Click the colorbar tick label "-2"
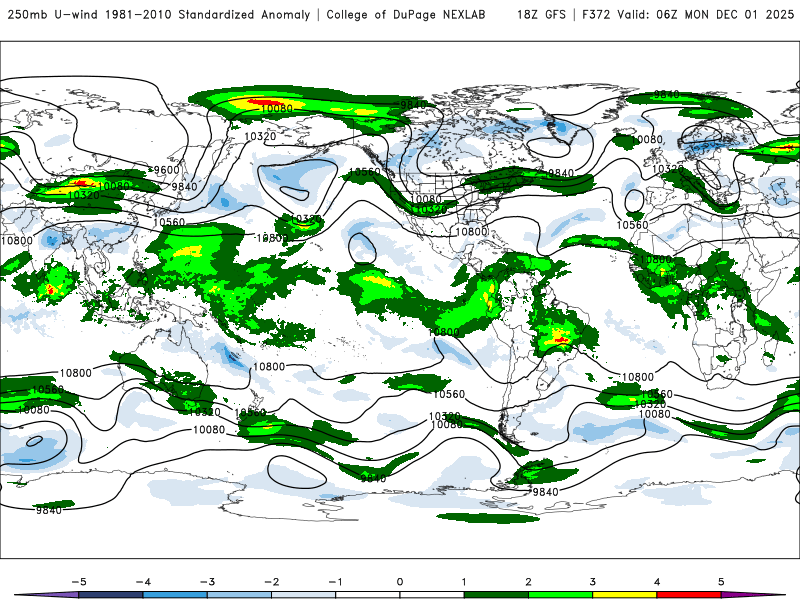The width and height of the screenshot is (800, 600). (271, 582)
